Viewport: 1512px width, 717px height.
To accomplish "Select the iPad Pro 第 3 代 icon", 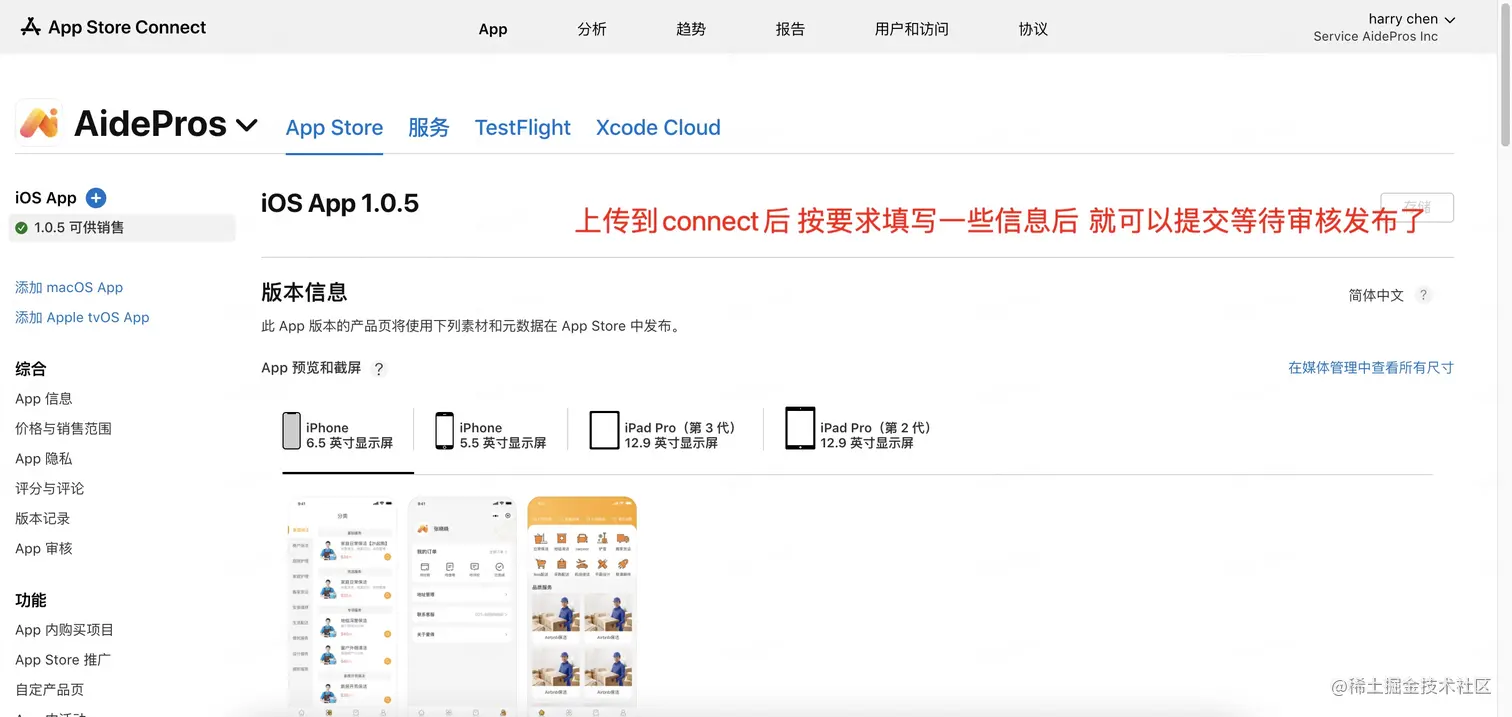I will (604, 431).
